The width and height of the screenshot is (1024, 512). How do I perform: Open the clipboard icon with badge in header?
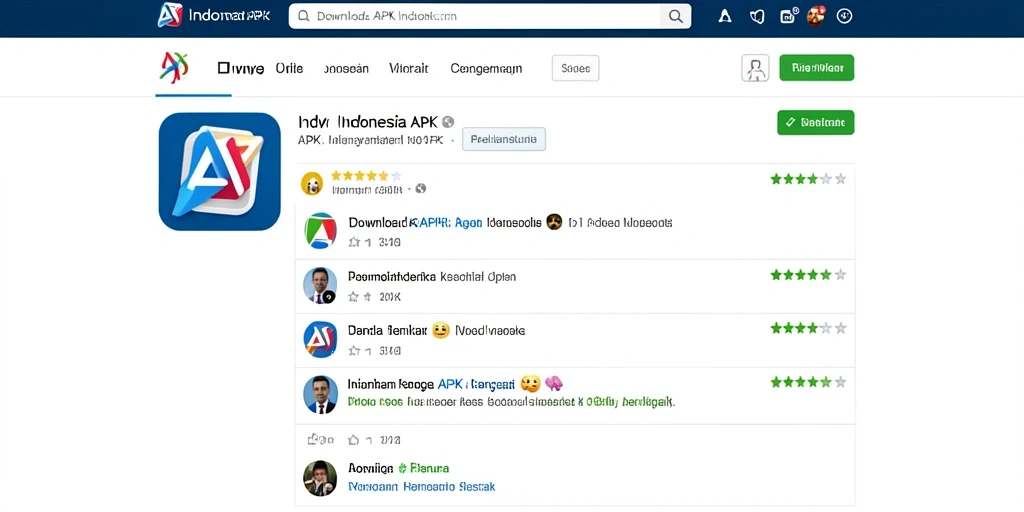click(788, 16)
